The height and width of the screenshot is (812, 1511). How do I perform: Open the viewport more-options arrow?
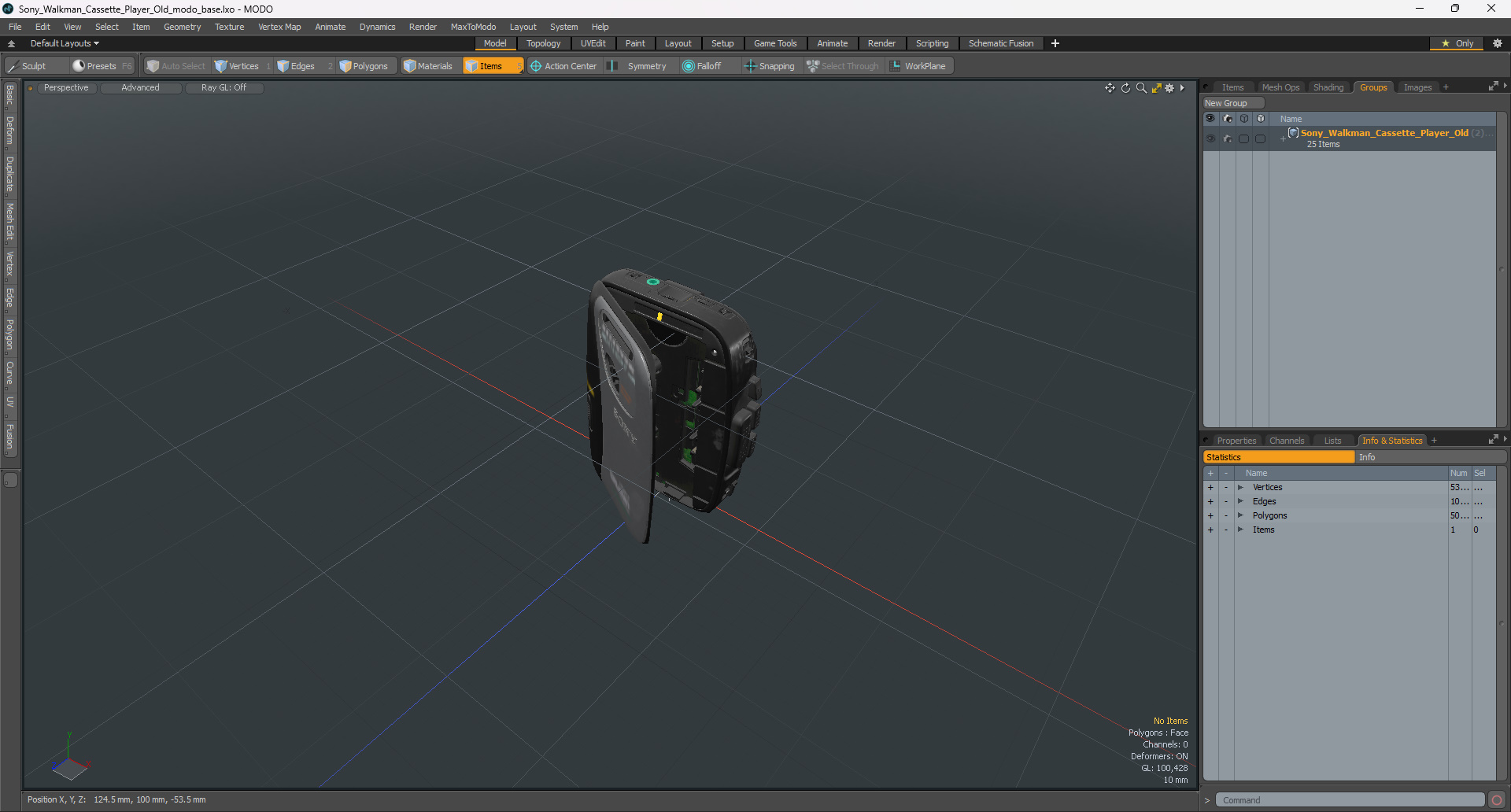tap(1182, 88)
